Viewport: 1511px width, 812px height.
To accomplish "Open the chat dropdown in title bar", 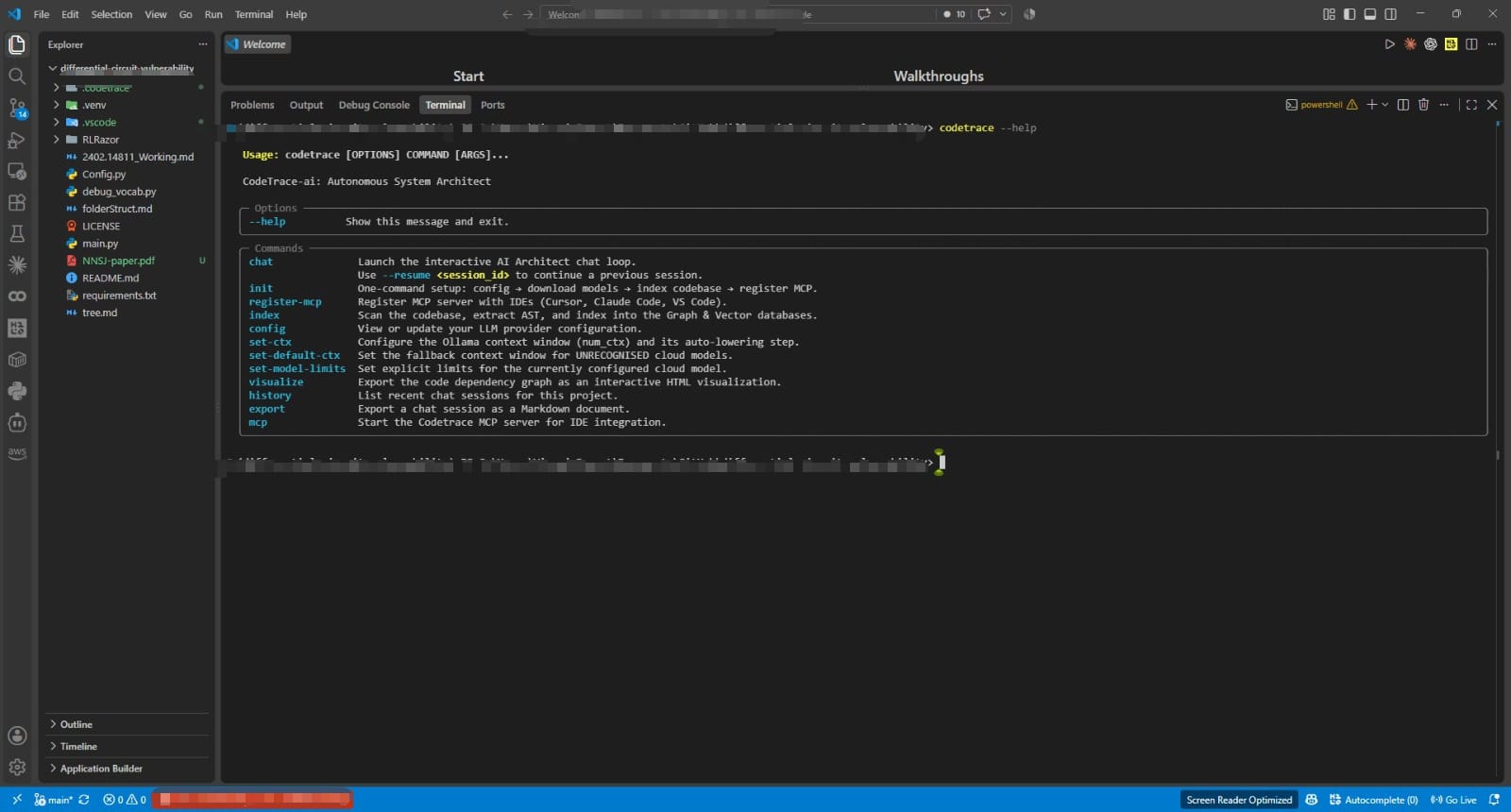I will coord(1003,14).
